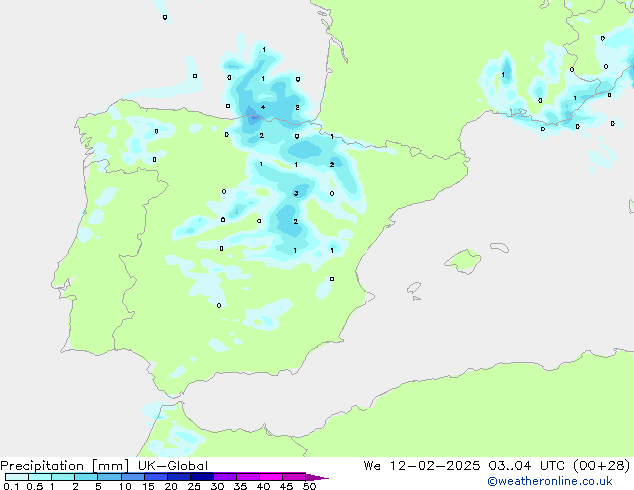Click the legend scale label '25'

(194, 486)
